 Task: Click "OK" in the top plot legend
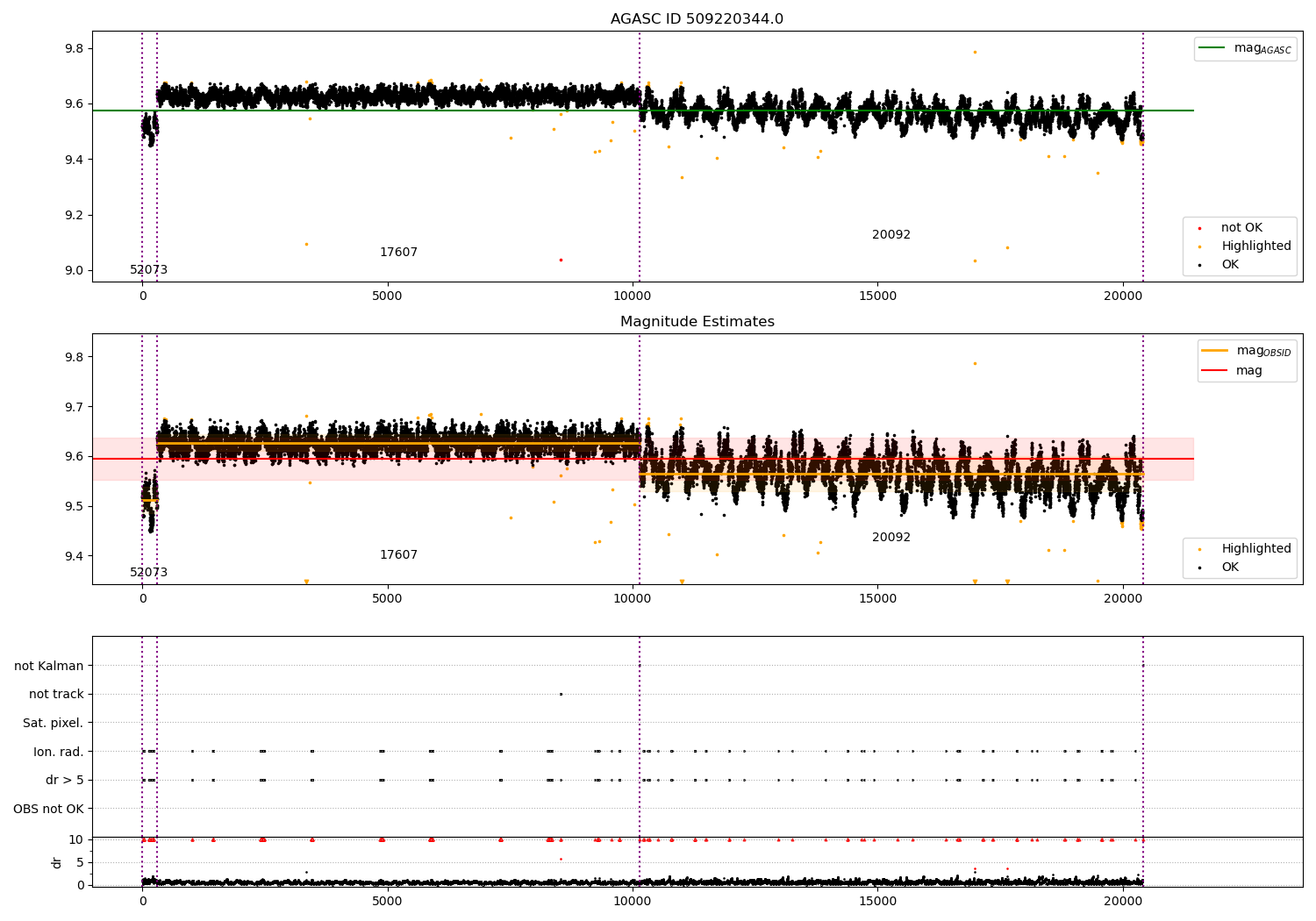pos(1230,265)
